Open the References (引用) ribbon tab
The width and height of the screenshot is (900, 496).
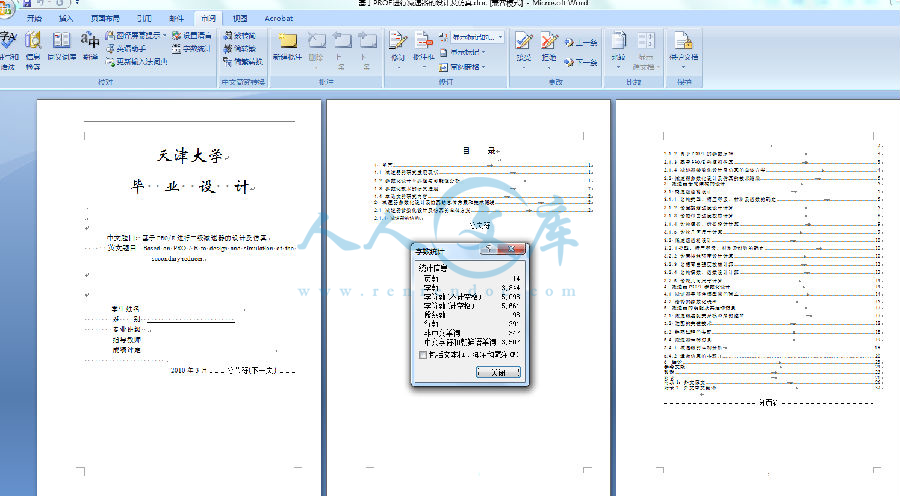tap(144, 18)
